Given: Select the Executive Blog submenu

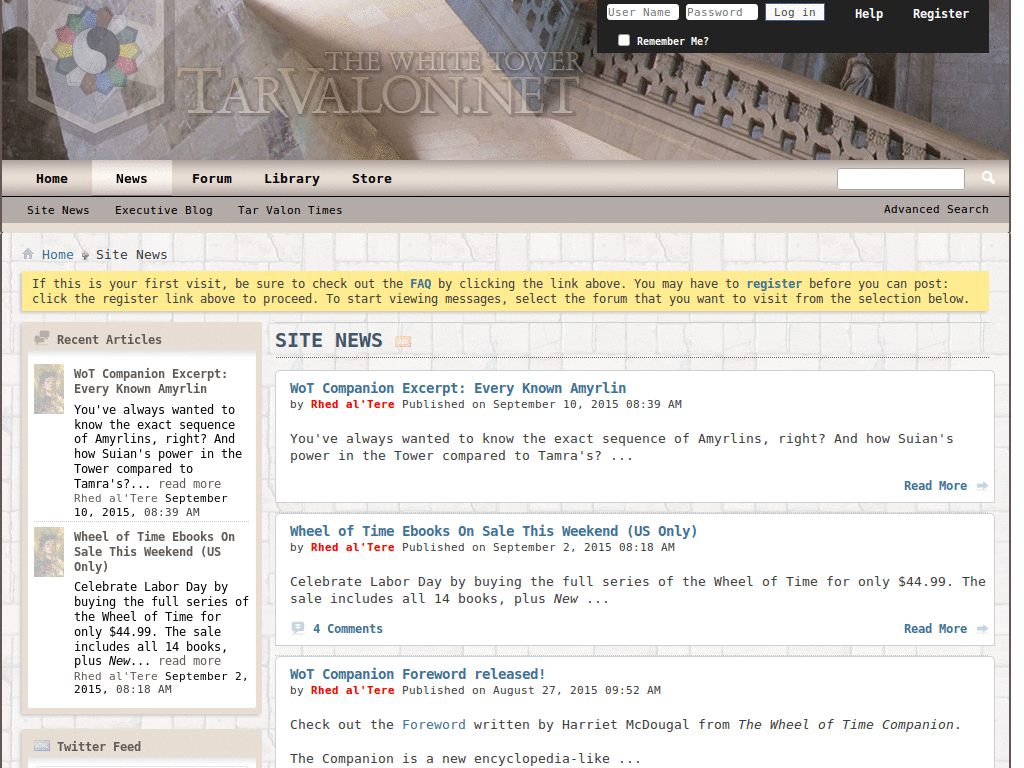Looking at the screenshot, I should (x=164, y=210).
